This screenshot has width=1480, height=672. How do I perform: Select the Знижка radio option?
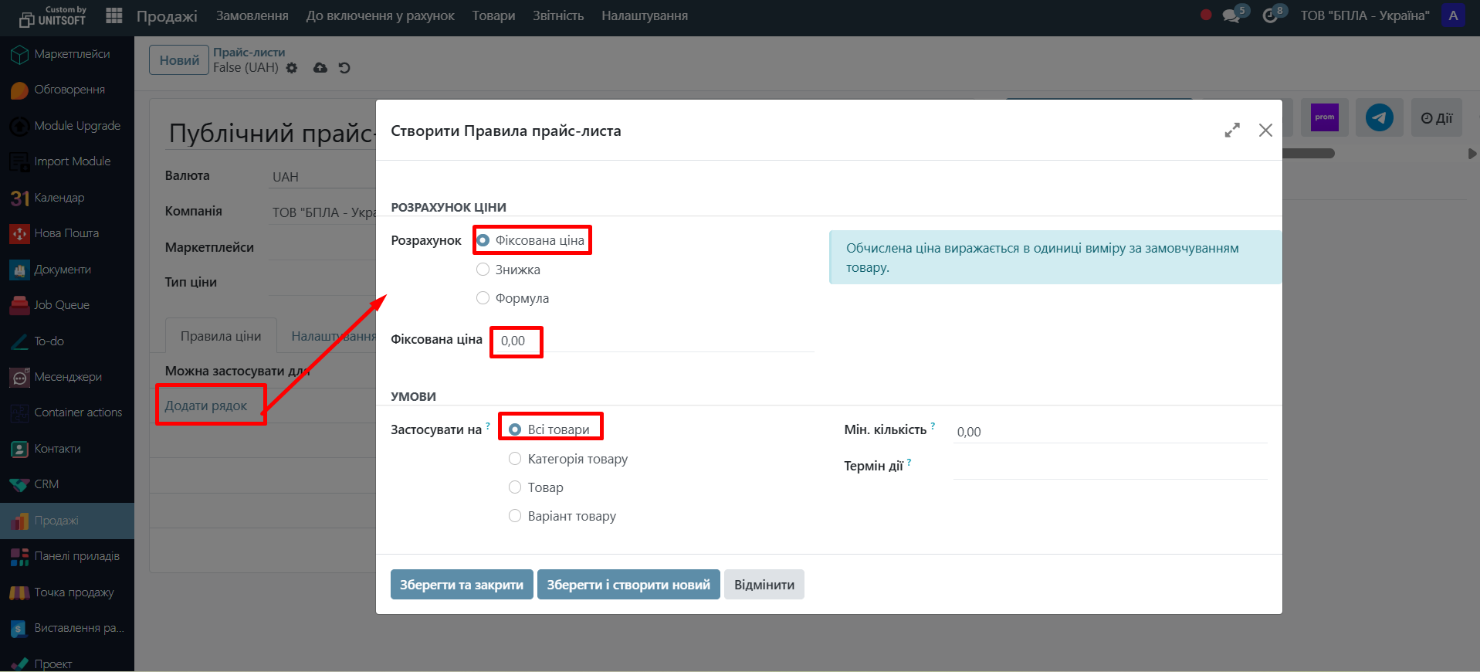pos(483,269)
